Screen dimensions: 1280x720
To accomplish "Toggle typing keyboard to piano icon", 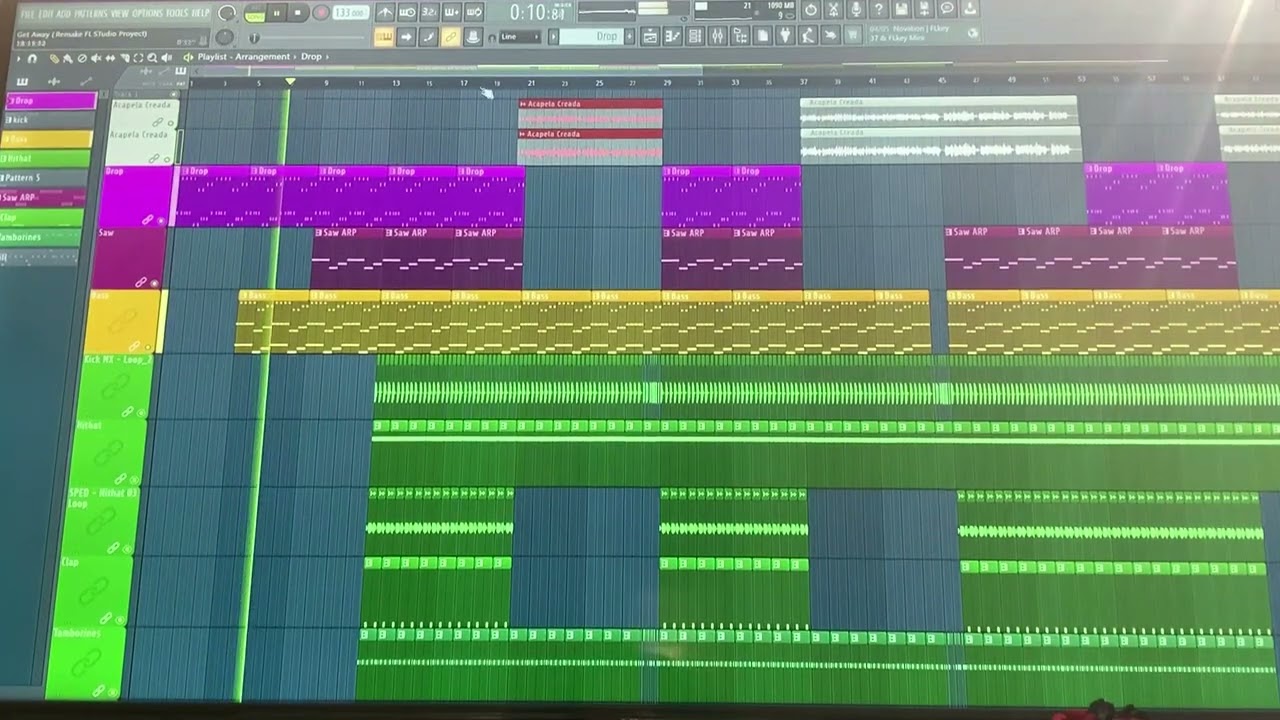I will tap(384, 36).
